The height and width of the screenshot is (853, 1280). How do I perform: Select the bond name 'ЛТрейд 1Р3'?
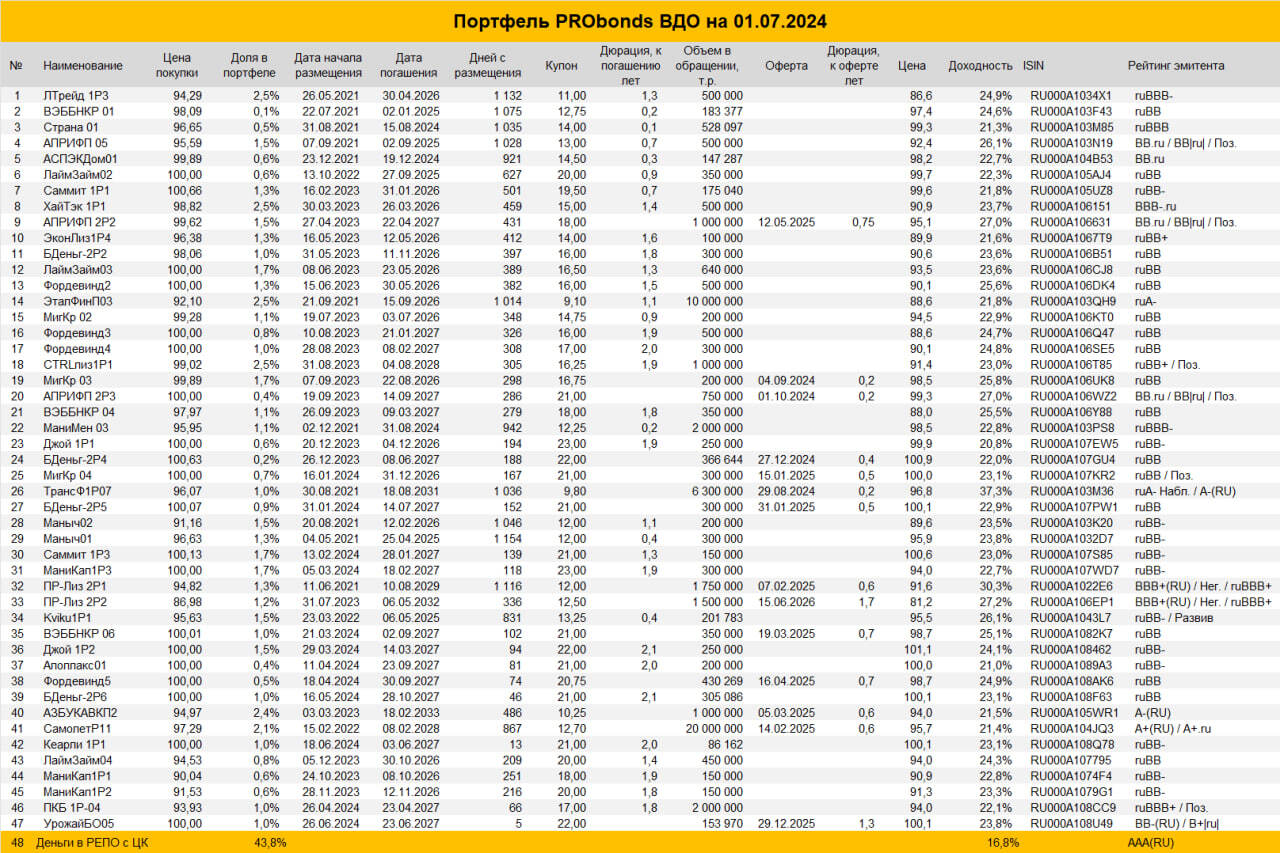(x=75, y=96)
